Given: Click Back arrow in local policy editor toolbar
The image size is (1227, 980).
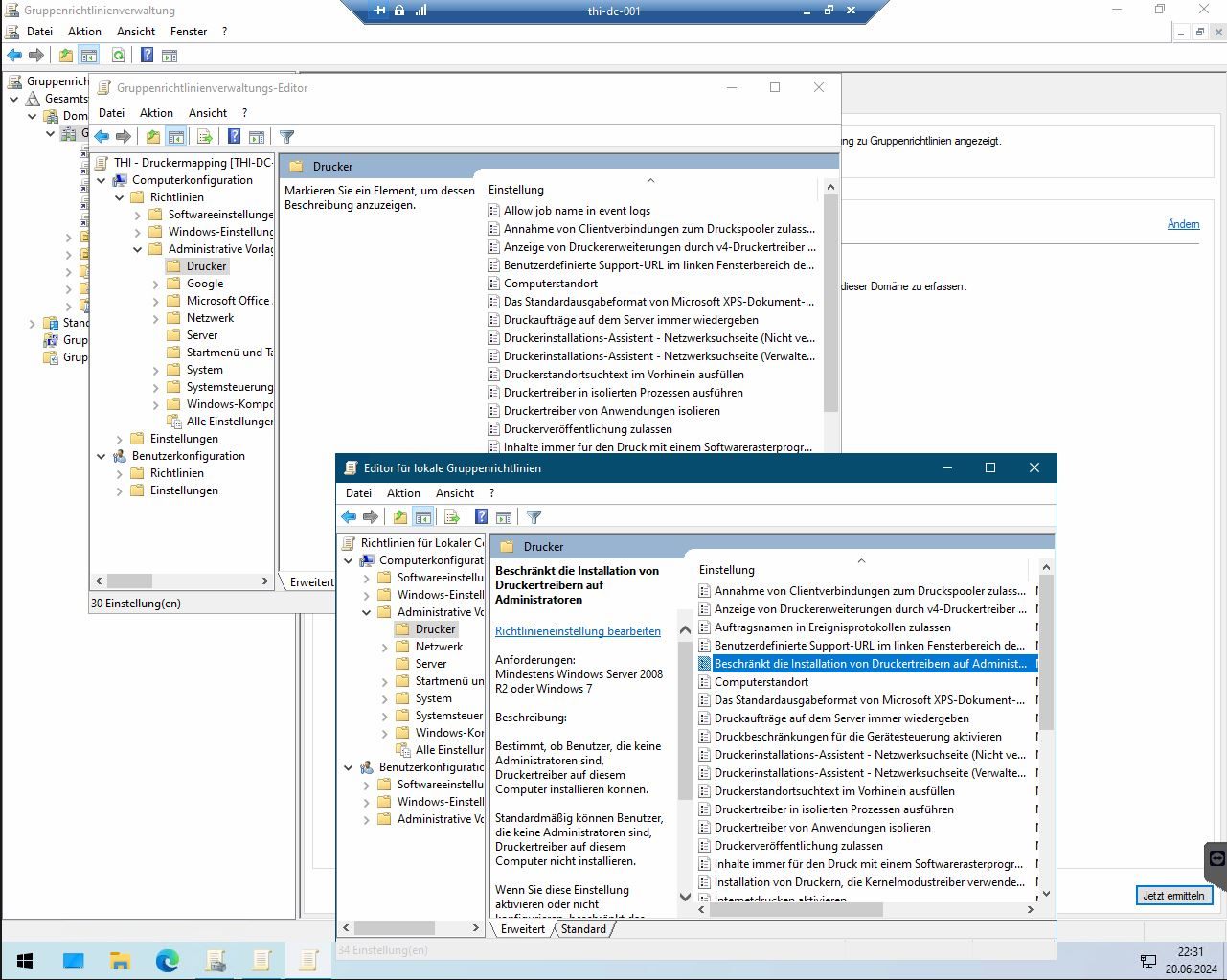Looking at the screenshot, I should pos(349,516).
